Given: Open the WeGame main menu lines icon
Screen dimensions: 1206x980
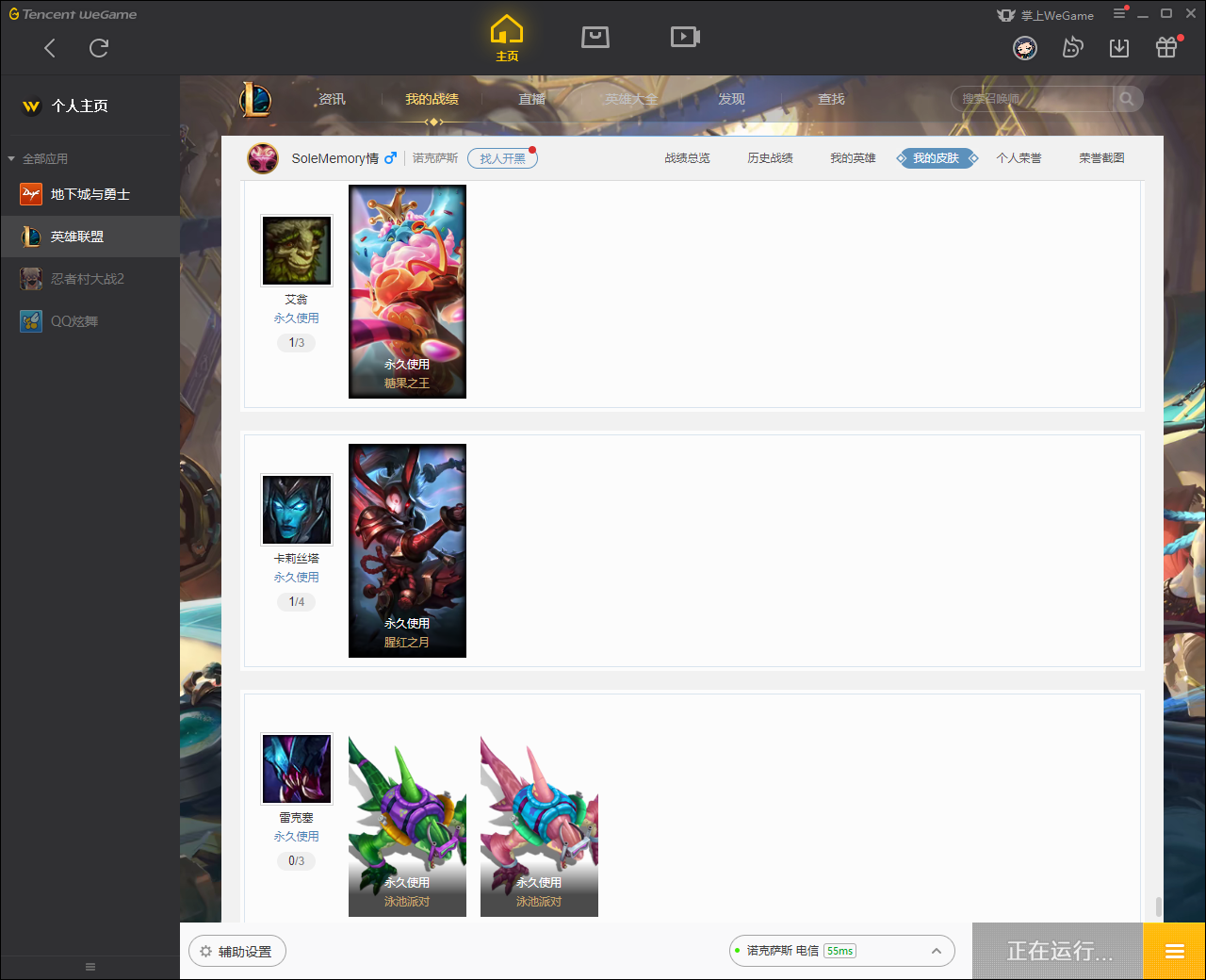Looking at the screenshot, I should 1119,13.
